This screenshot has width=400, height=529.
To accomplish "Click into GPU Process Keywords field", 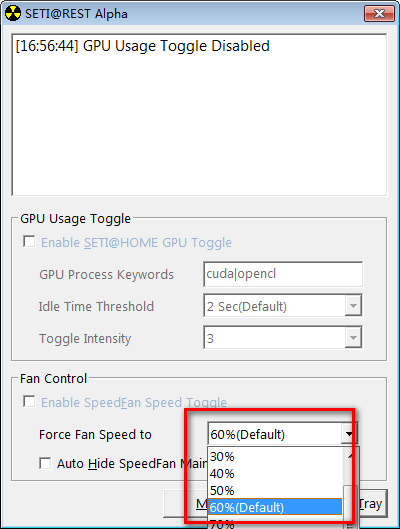I will [x=283, y=274].
